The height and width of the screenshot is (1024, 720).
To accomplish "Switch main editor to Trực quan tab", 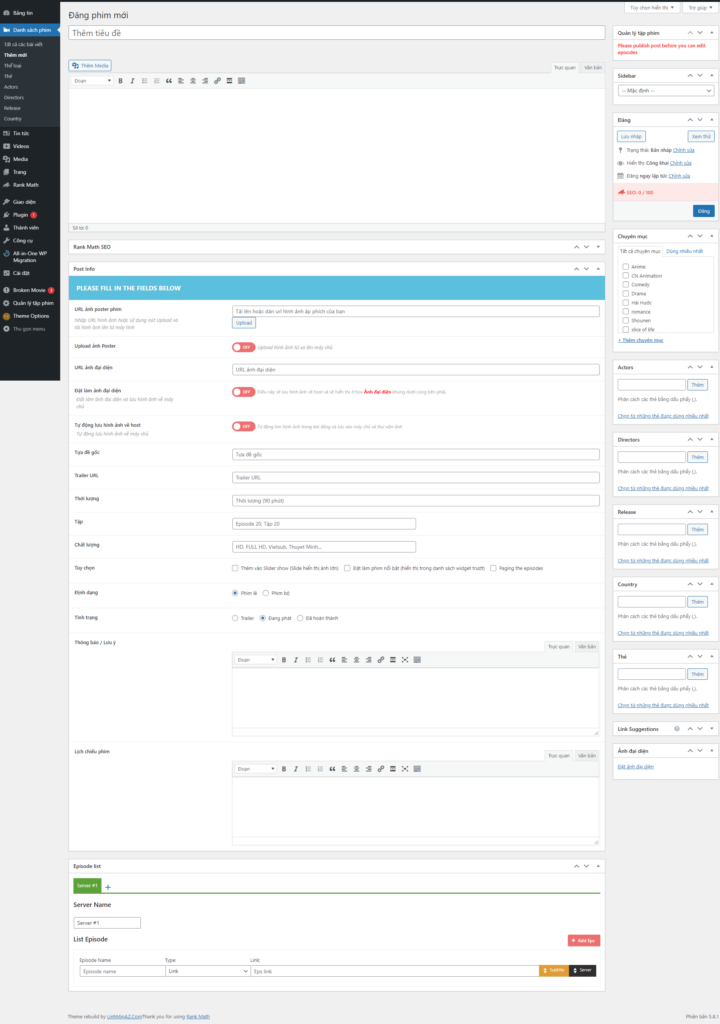I will point(565,68).
